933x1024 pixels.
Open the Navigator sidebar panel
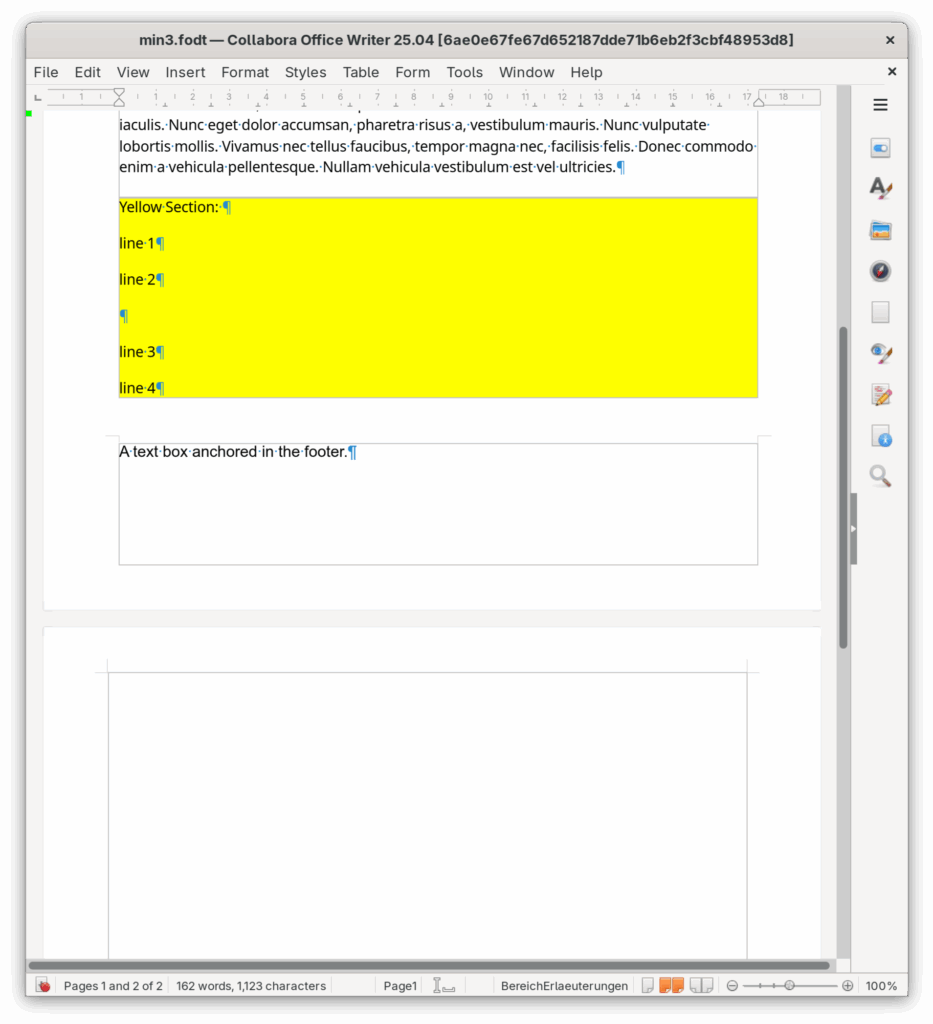pyautogui.click(x=880, y=271)
